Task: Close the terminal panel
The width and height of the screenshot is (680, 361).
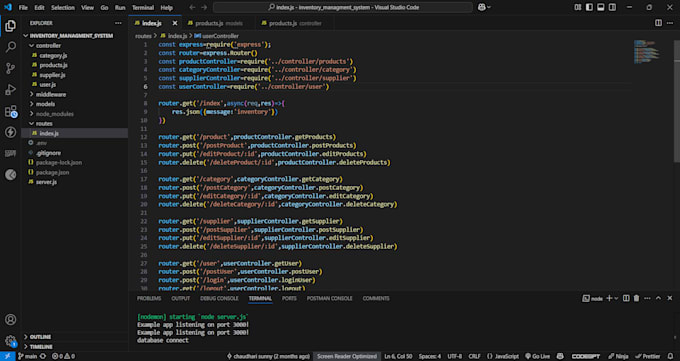Action: click(670, 298)
